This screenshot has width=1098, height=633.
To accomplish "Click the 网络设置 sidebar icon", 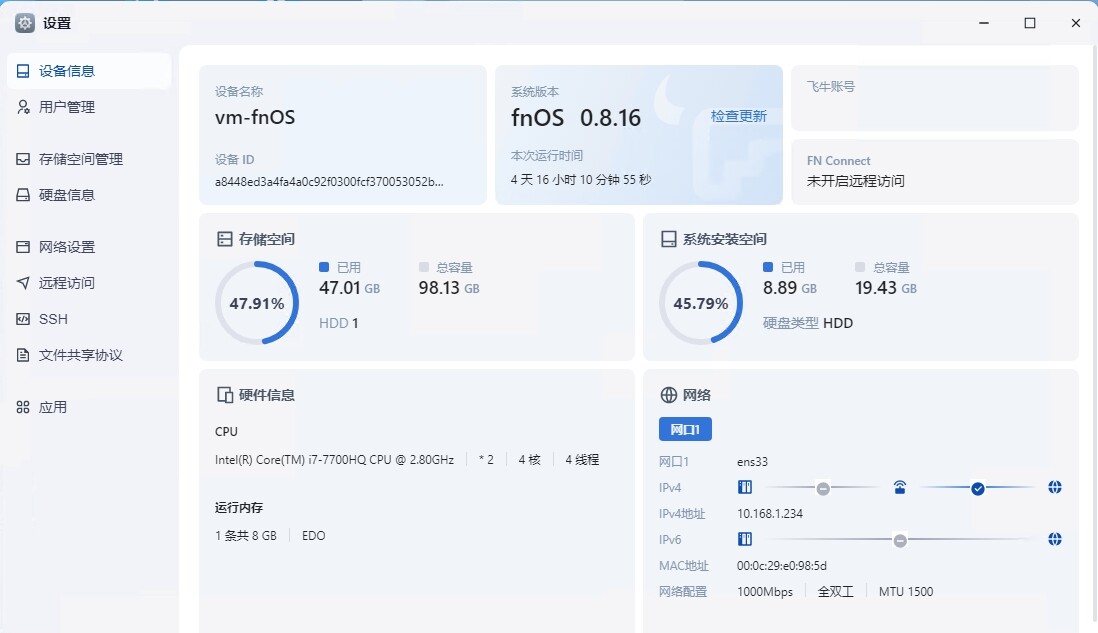I will pyautogui.click(x=23, y=247).
